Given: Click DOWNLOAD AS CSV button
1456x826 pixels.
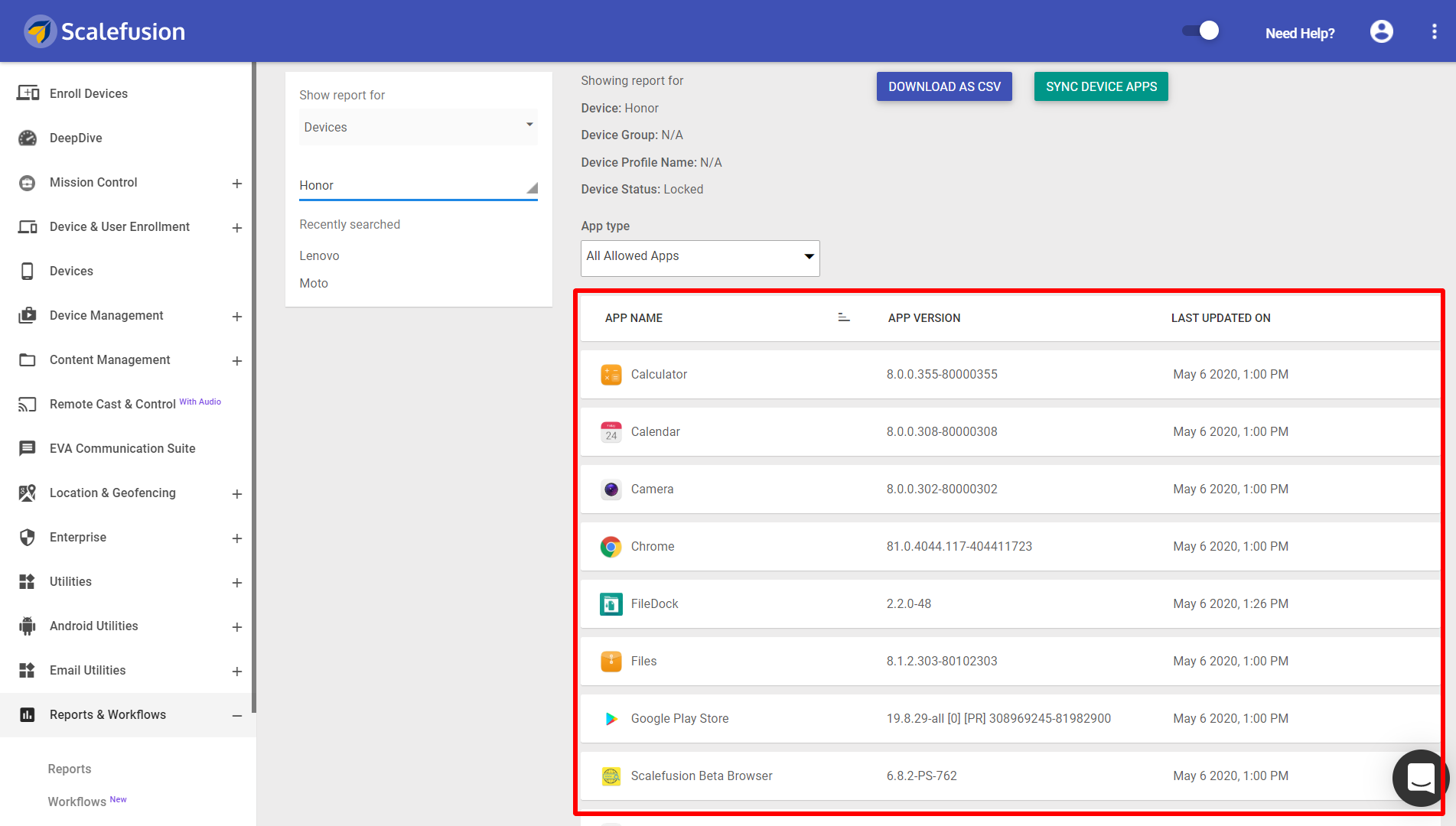Looking at the screenshot, I should (x=944, y=86).
